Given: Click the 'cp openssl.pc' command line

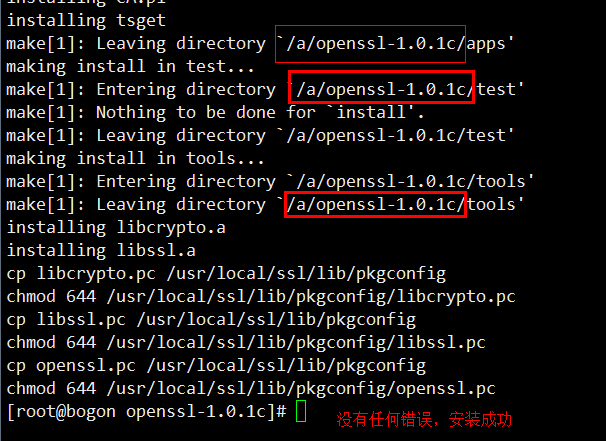Looking at the screenshot, I should coord(216,366).
